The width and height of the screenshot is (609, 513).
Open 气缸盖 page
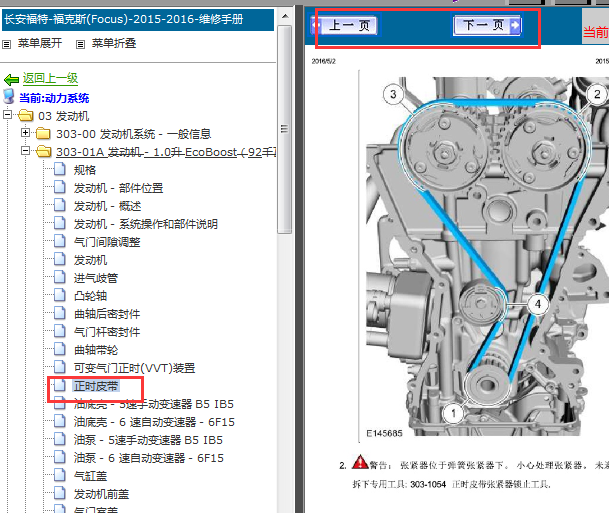point(90,476)
